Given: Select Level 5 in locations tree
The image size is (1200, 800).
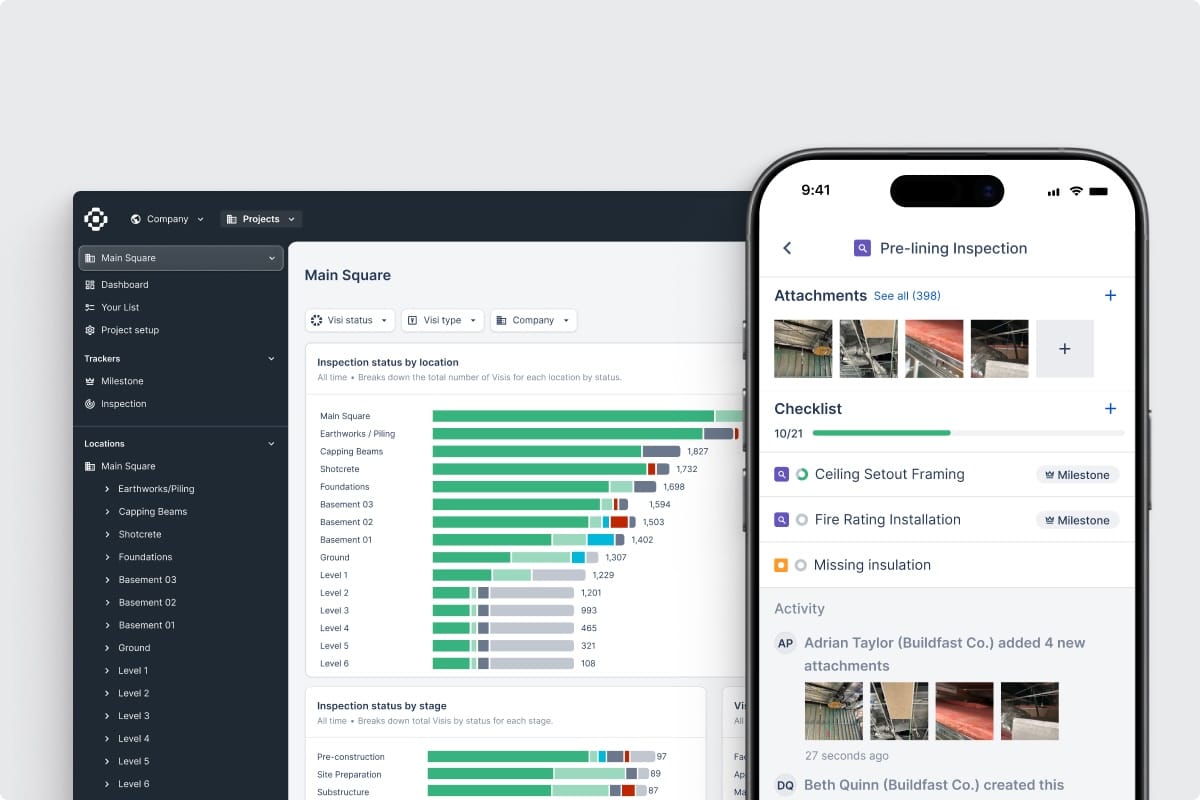Looking at the screenshot, I should tap(134, 761).
